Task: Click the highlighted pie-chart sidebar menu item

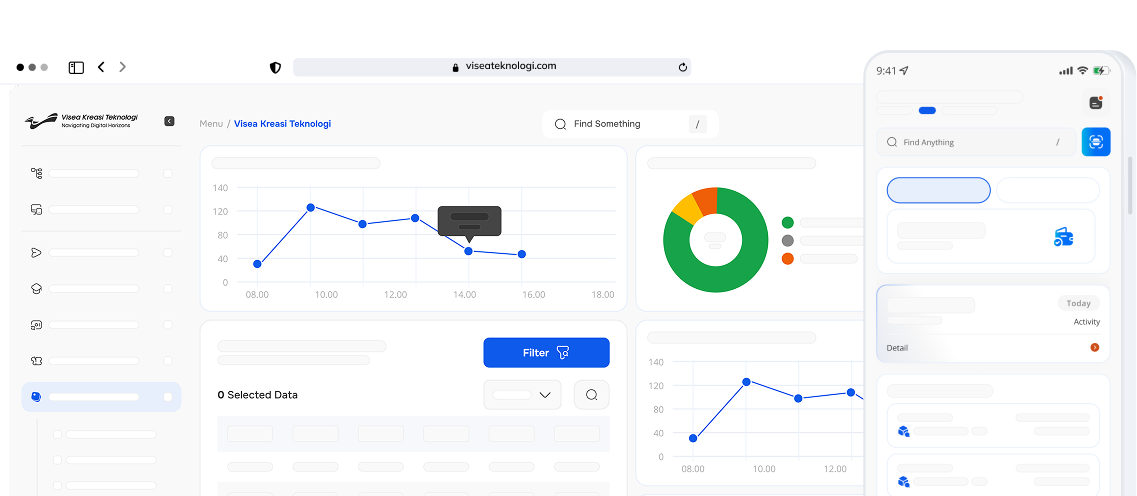Action: point(101,397)
